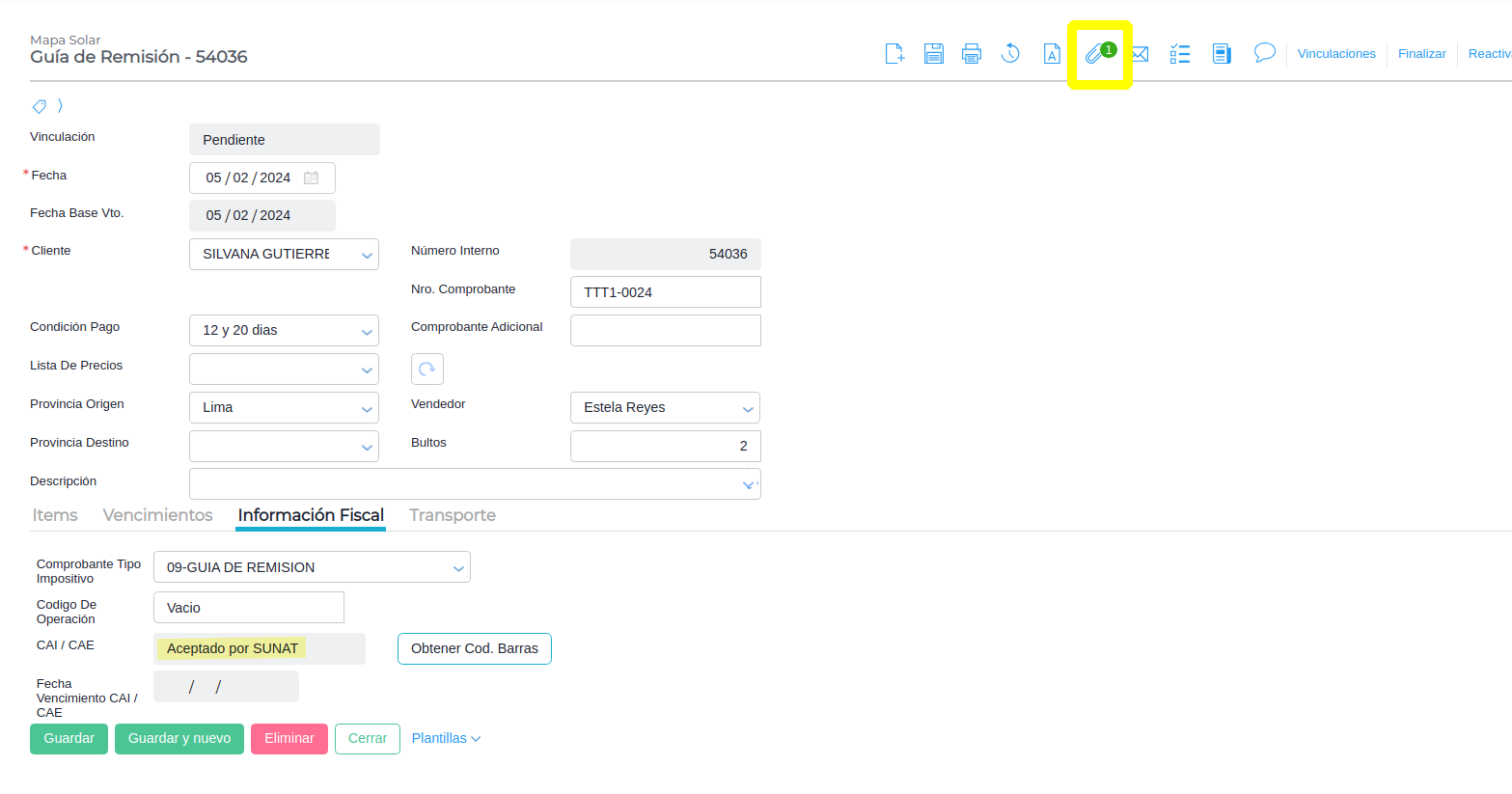
Task: Click the Reactivar link
Action: [1490, 54]
